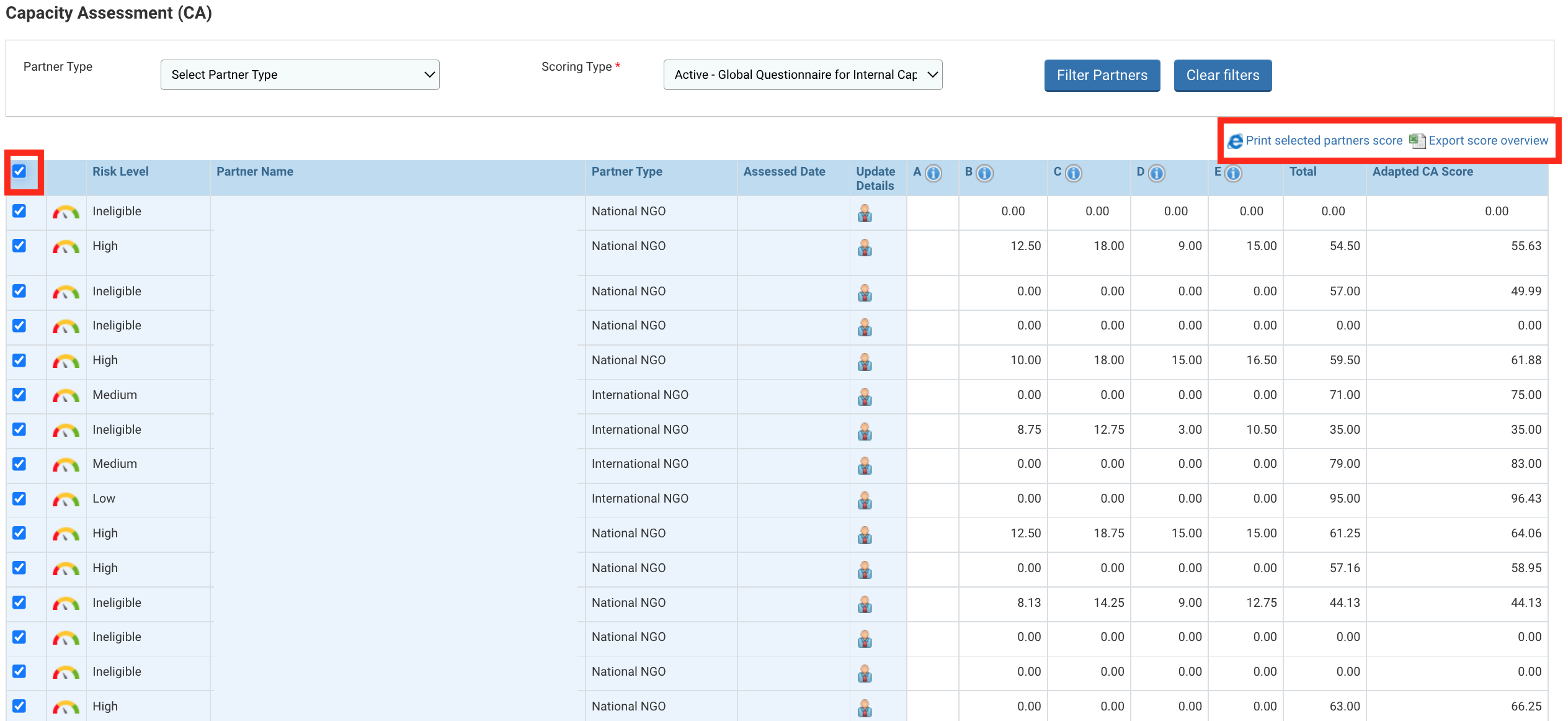Open info icon for column E

tap(1233, 173)
